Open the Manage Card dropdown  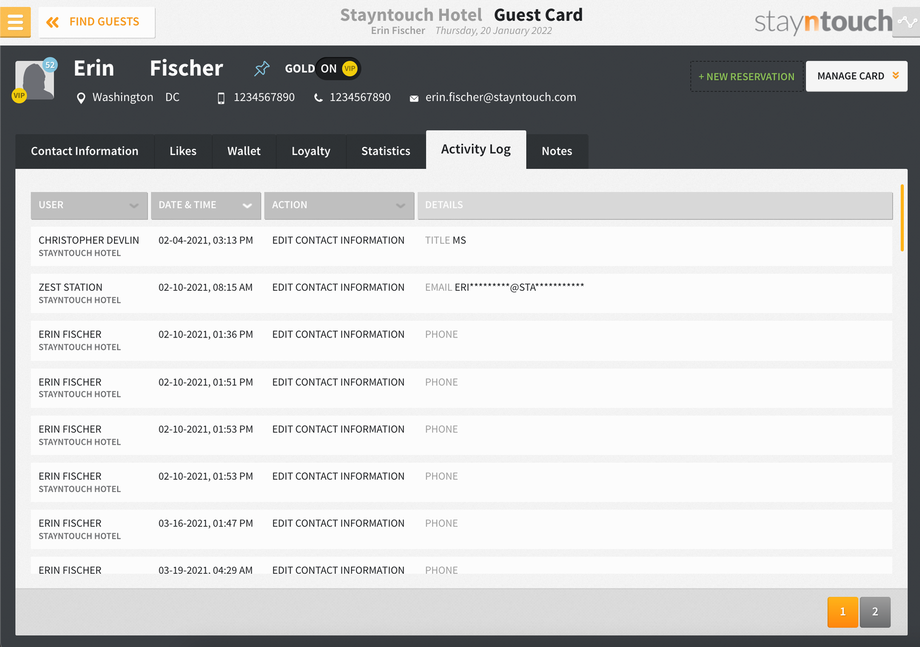857,76
